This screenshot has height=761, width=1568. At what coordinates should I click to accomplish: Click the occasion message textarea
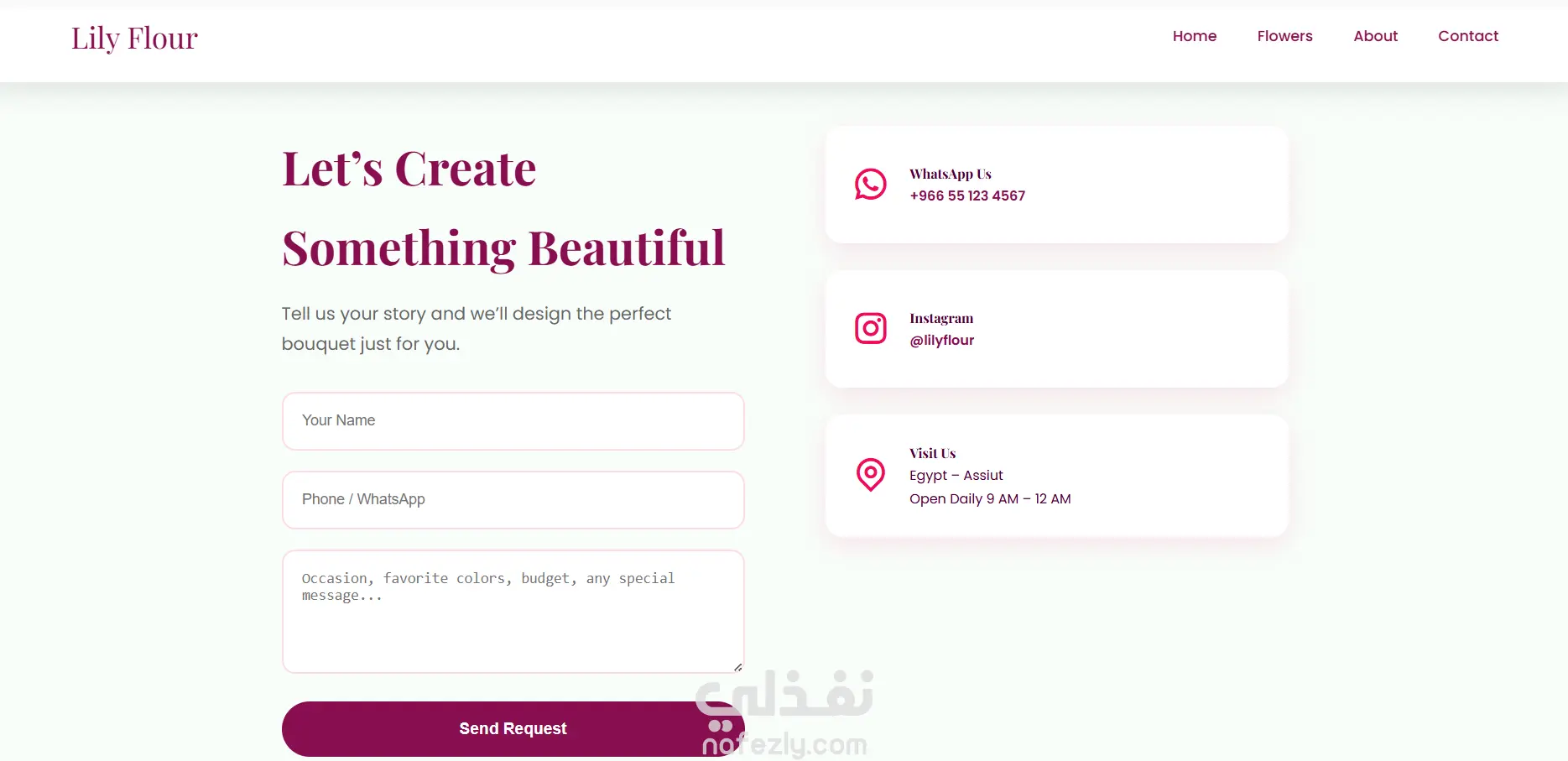(x=513, y=611)
